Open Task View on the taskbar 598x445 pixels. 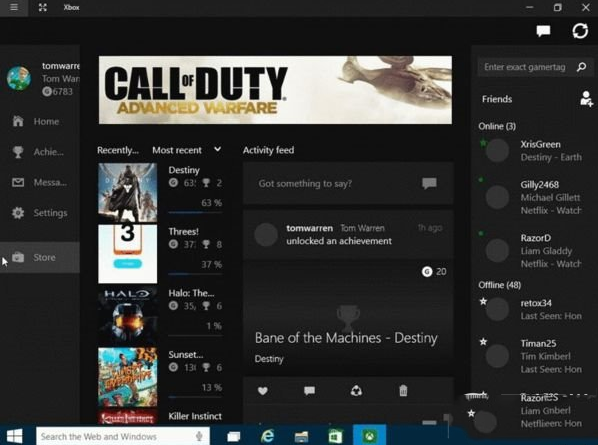(x=234, y=436)
